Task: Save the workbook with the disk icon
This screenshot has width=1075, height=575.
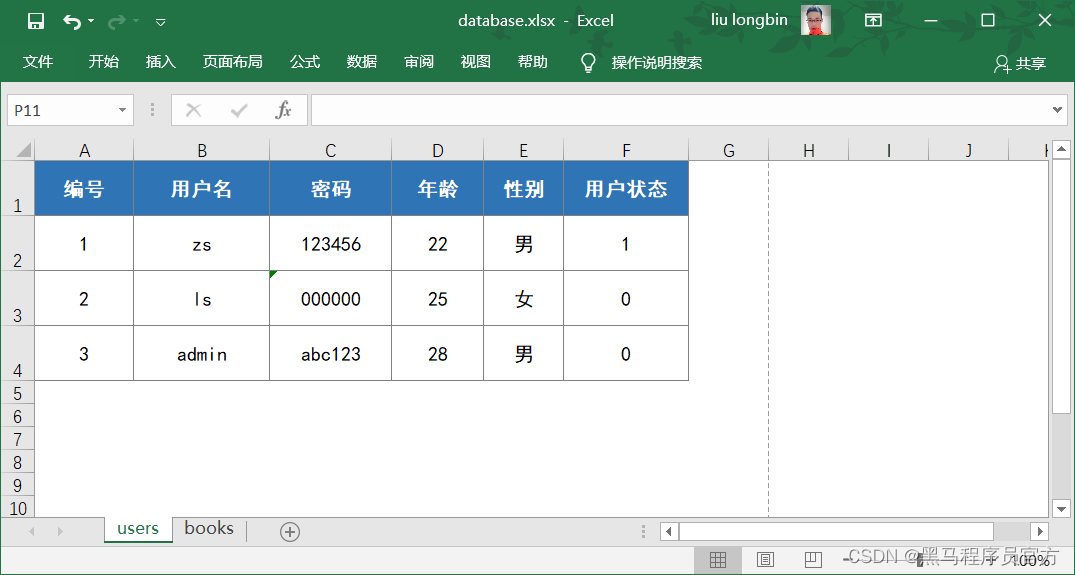Action: coord(36,21)
